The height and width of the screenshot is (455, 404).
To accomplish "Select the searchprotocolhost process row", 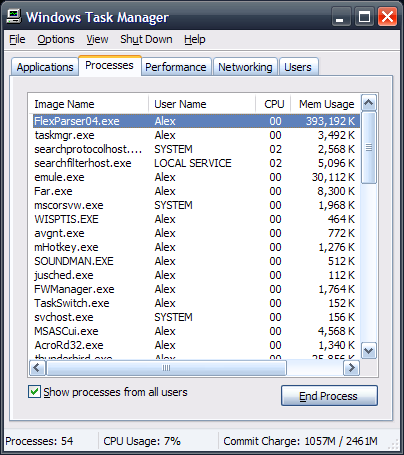I will 196,149.
